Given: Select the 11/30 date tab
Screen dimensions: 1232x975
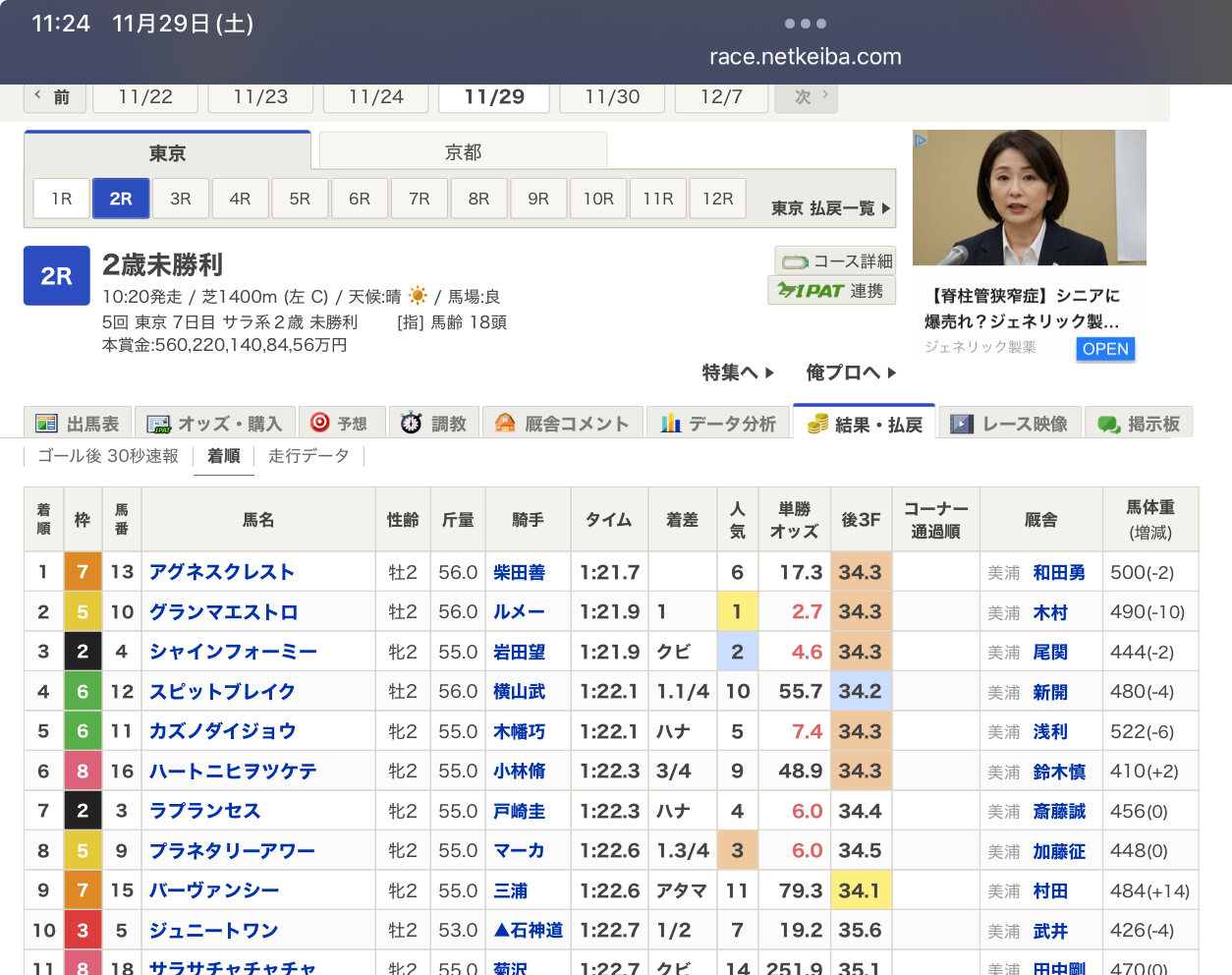Looking at the screenshot, I should (612, 97).
